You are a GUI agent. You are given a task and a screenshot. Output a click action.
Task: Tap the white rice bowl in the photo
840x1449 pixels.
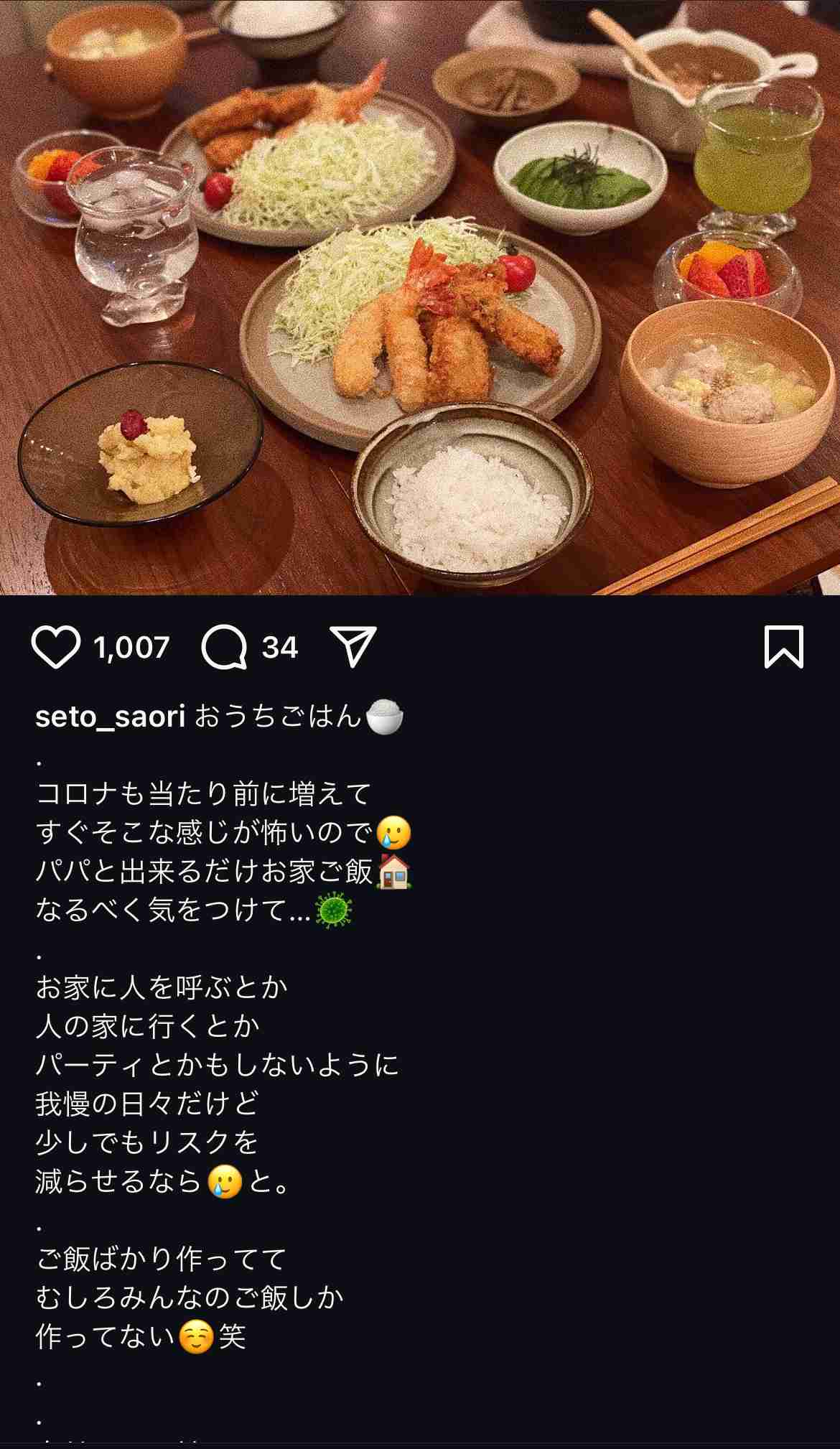(472, 495)
